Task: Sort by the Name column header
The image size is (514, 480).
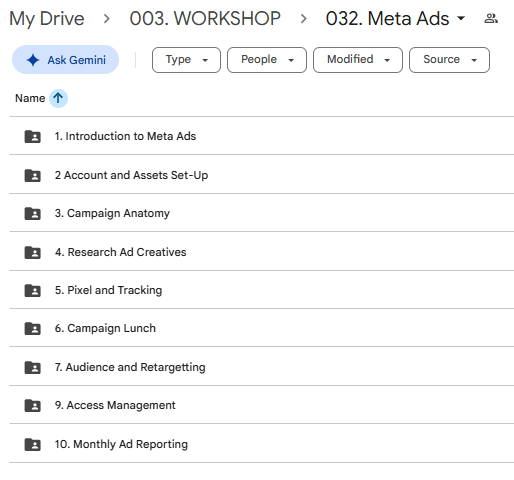Action: pyautogui.click(x=30, y=98)
